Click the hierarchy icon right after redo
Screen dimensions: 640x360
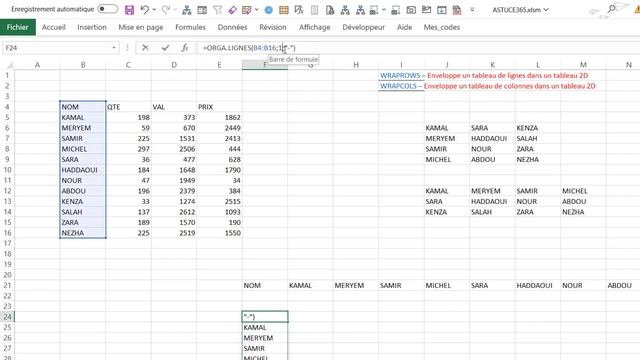pyautogui.click(x=187, y=10)
